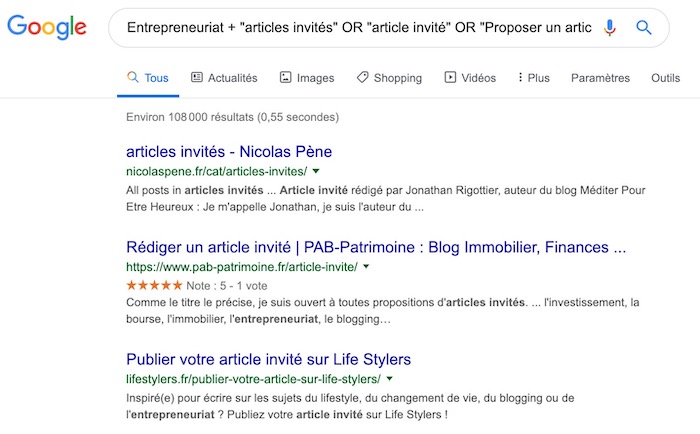Expand the nicolaspene.fr result dropdown arrow
The width and height of the screenshot is (700, 434).
[x=316, y=171]
